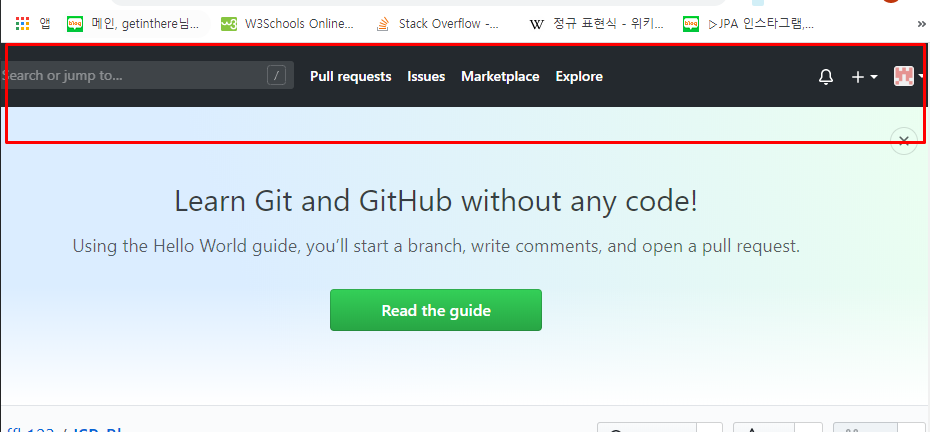
Task: Open the "메인, getinthere님" blog bookmark
Action: point(134,24)
